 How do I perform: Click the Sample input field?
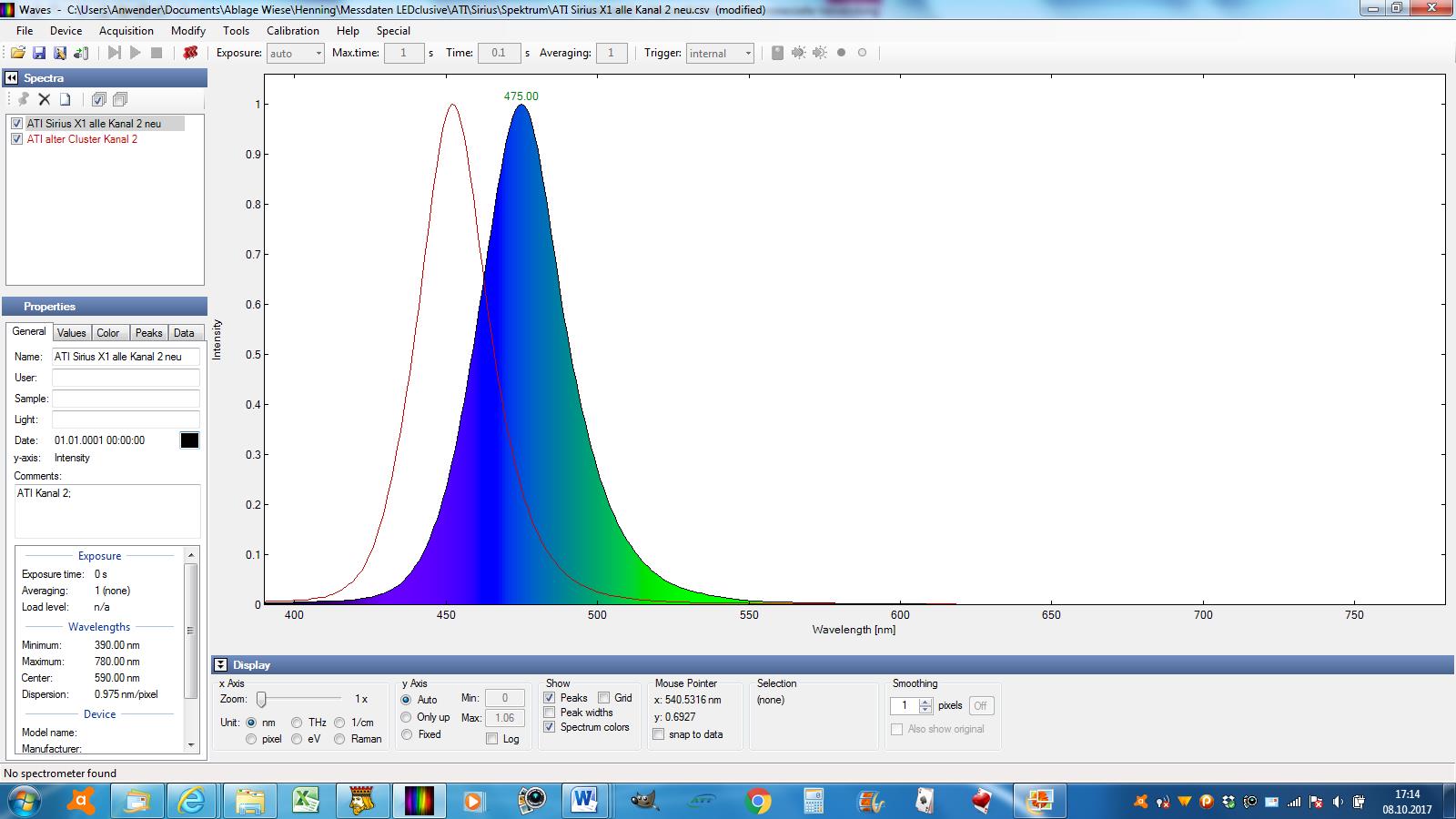pos(126,399)
